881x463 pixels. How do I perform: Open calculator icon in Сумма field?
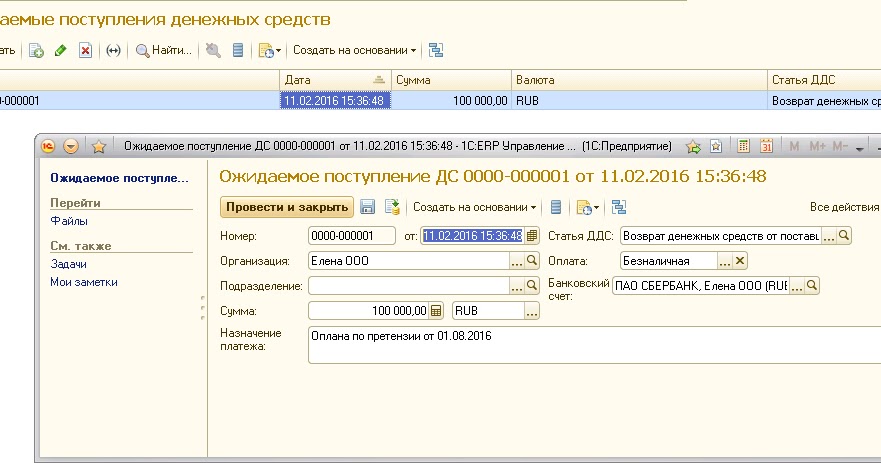(x=436, y=311)
